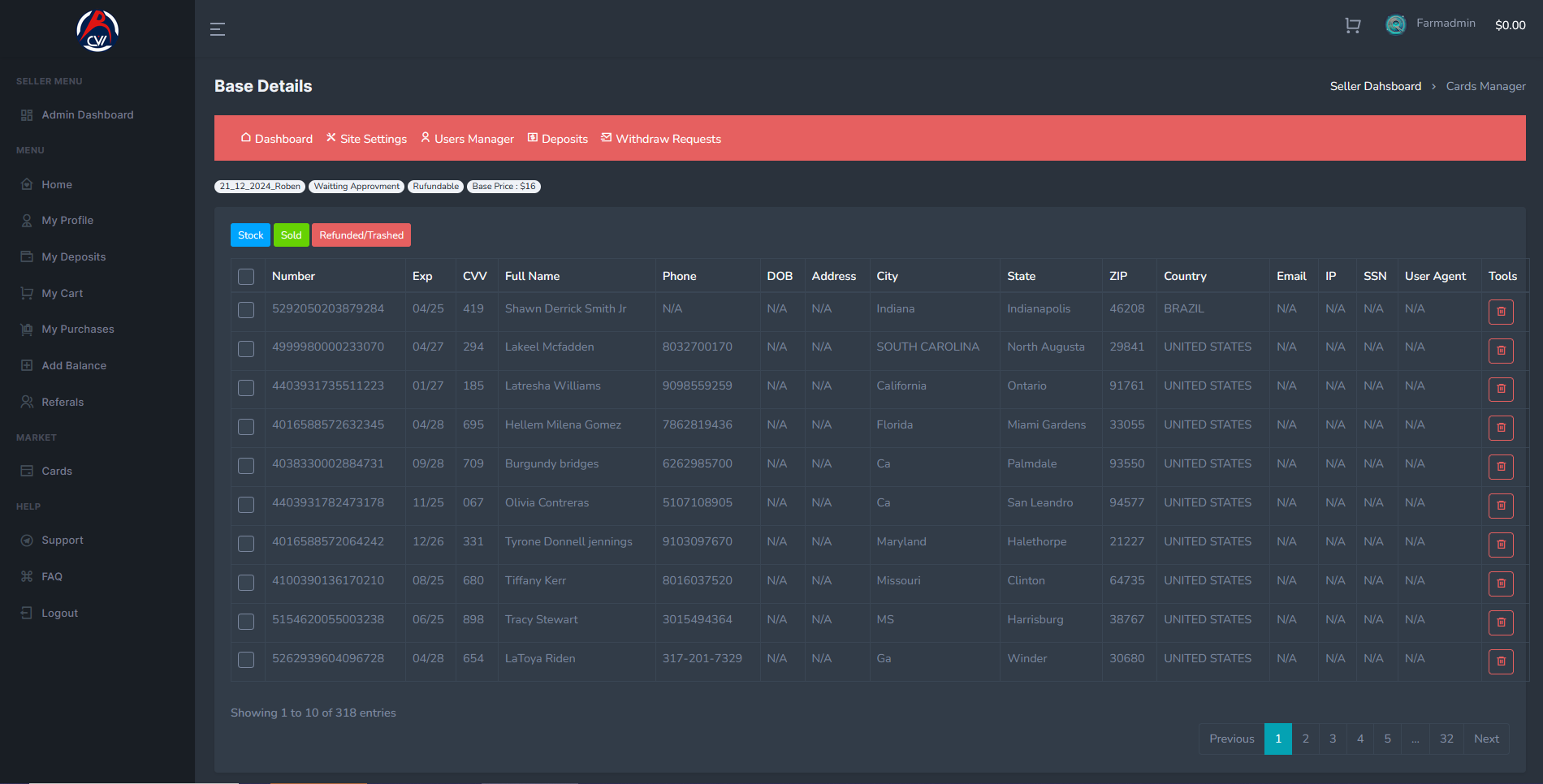Click the Next page button

point(1487,739)
